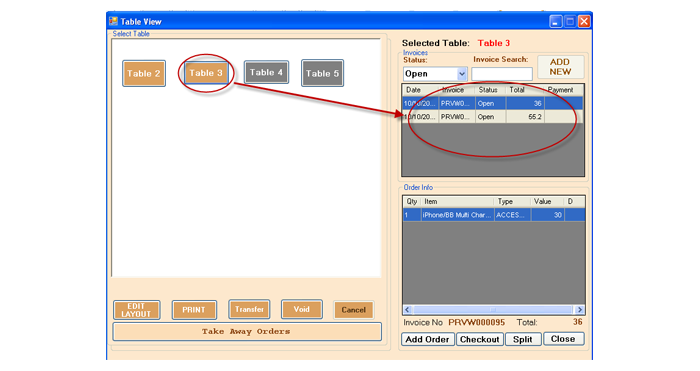Open Take Away Orders
The height and width of the screenshot is (371, 700).
tap(247, 332)
